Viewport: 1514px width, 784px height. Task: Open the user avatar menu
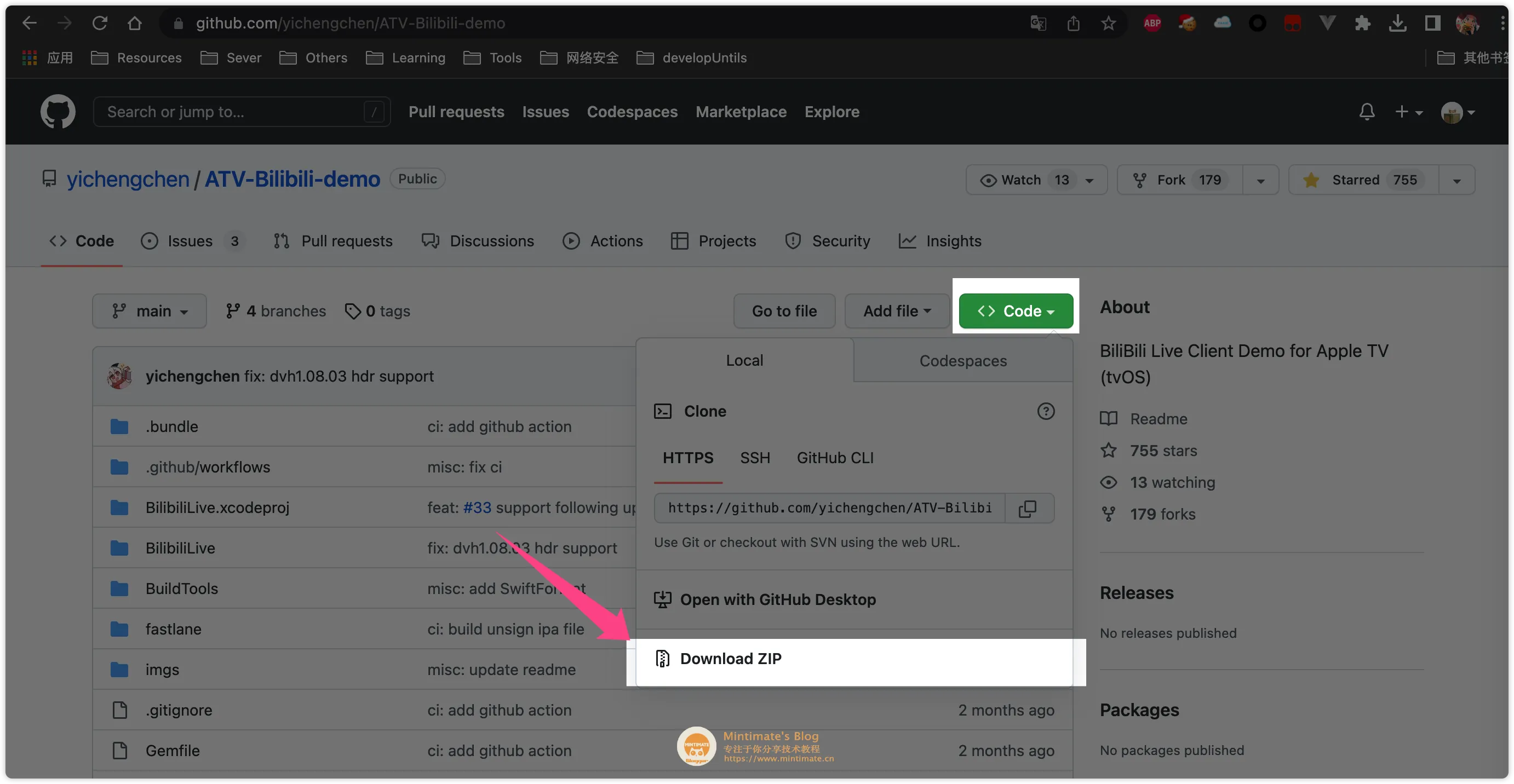coord(1458,112)
